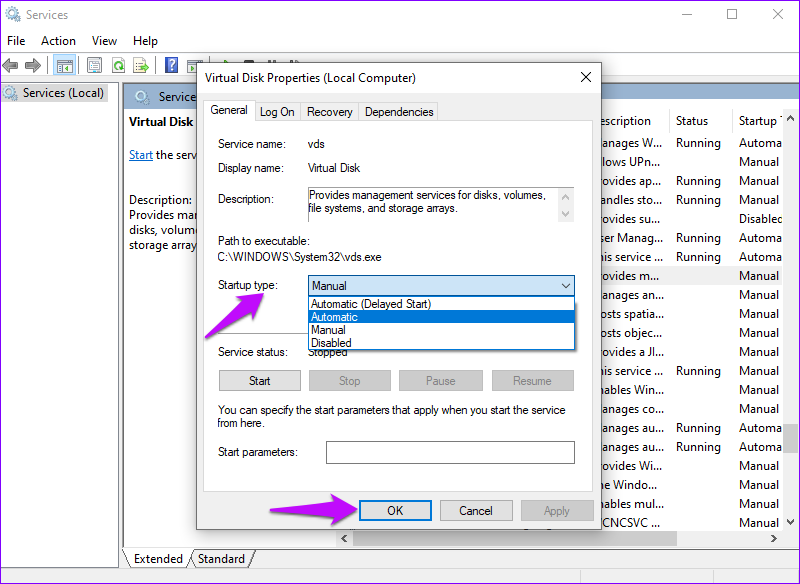This screenshot has width=800, height=584.
Task: Choose Manual in the startup type list
Action: click(441, 330)
